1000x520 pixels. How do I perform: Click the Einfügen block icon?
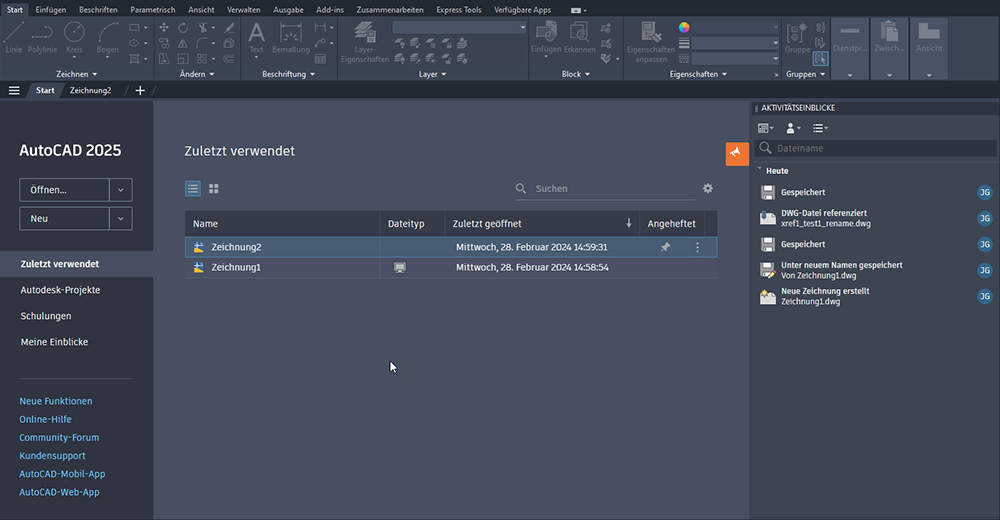[x=546, y=37]
